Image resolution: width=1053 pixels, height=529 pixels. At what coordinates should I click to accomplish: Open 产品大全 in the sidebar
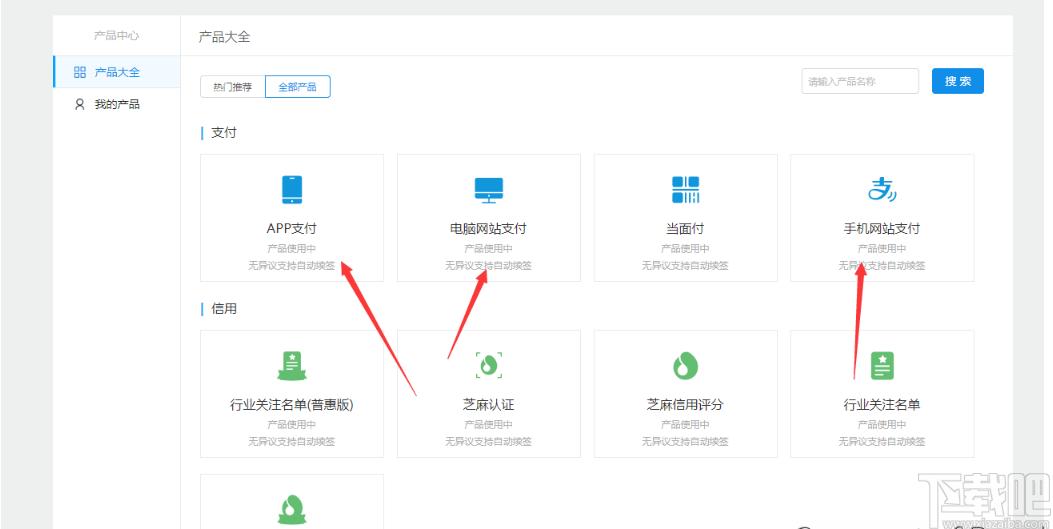(117, 72)
